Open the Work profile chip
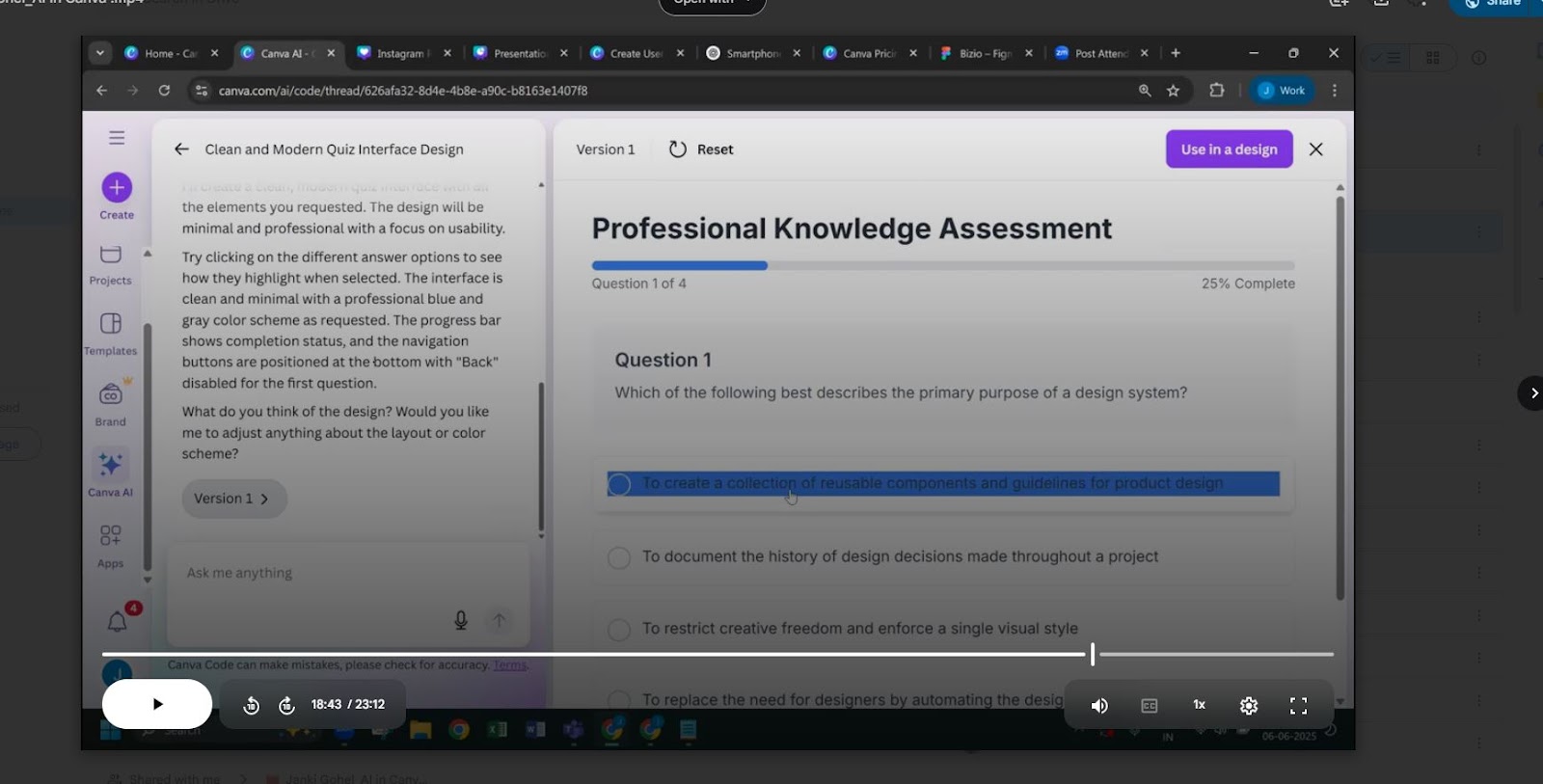Image resolution: width=1543 pixels, height=784 pixels. click(1282, 91)
